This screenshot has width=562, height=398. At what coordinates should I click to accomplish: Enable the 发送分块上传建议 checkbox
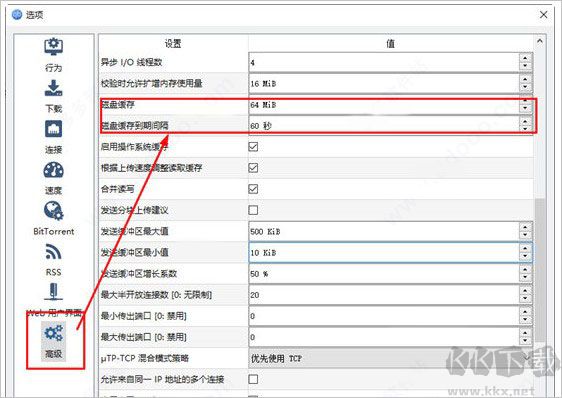253,210
